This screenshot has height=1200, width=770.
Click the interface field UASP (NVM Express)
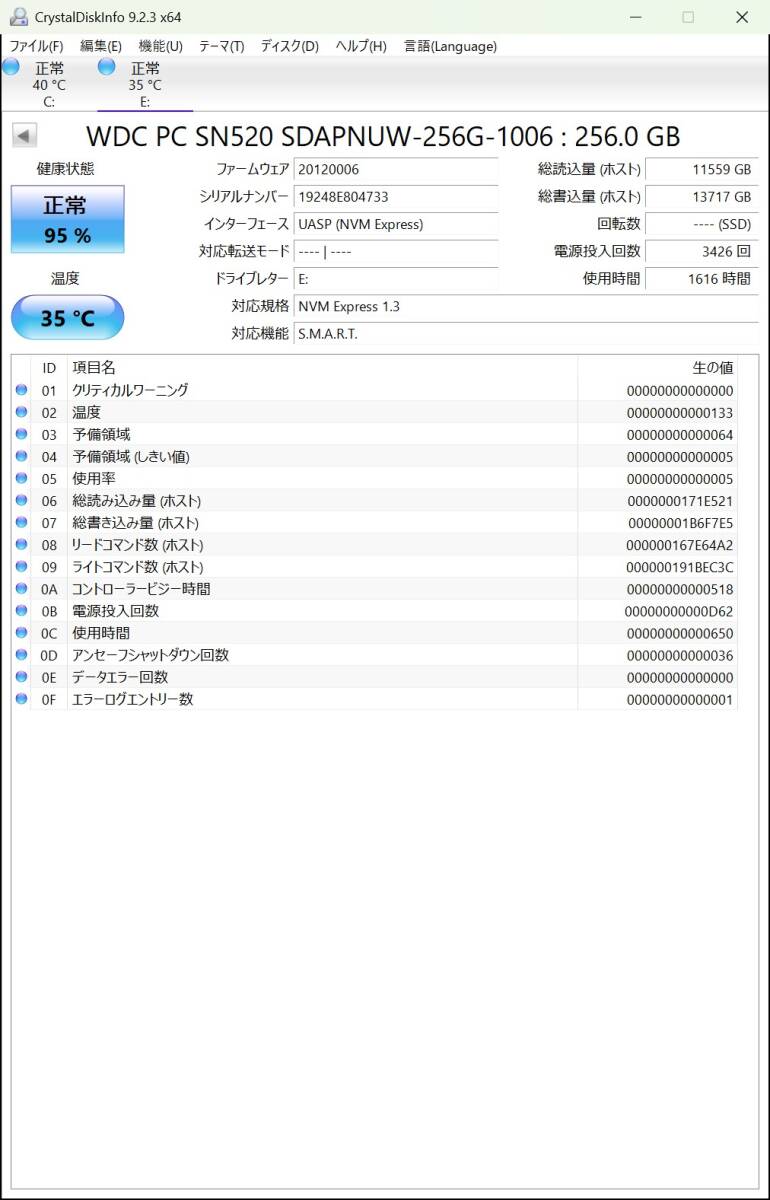point(396,224)
